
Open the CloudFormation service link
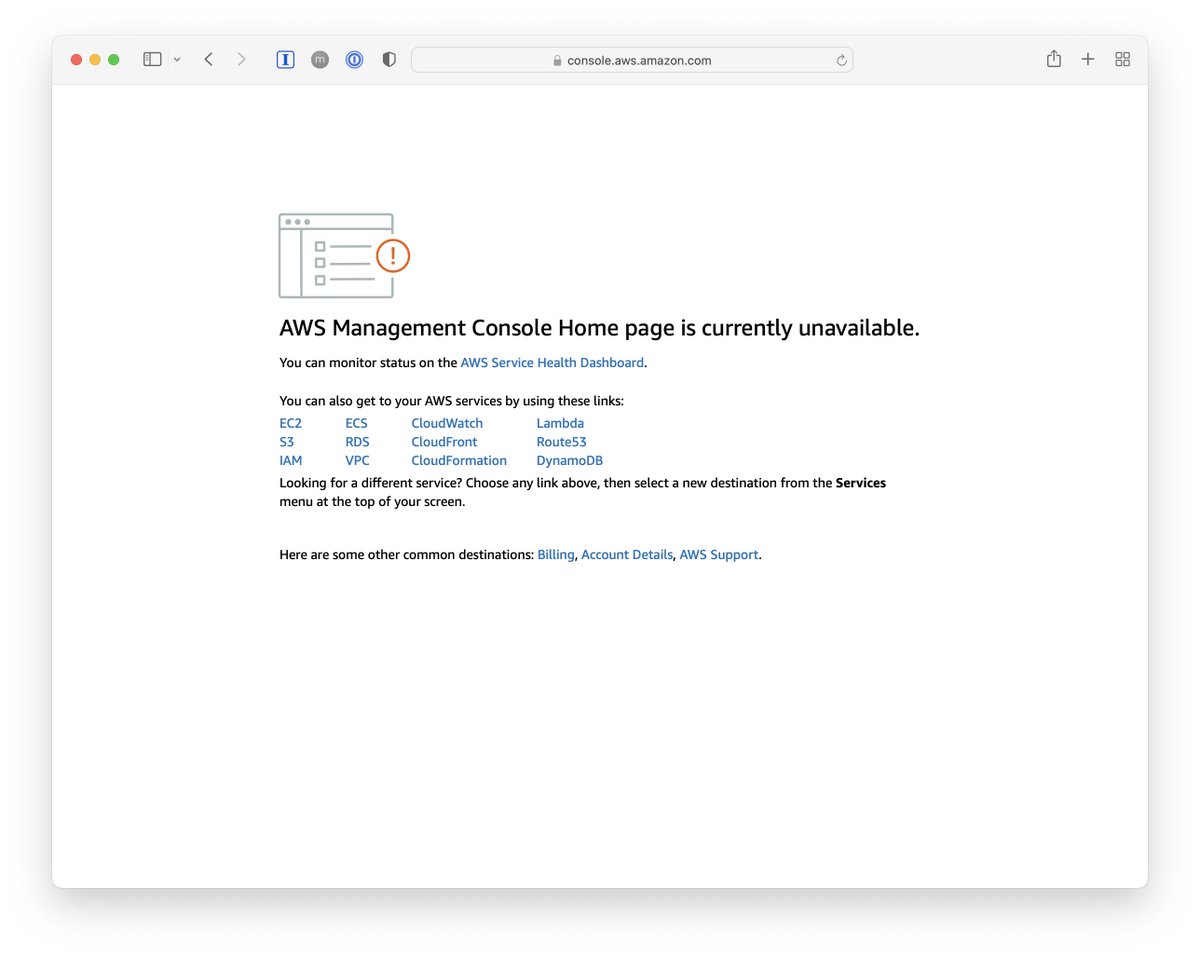tap(459, 461)
